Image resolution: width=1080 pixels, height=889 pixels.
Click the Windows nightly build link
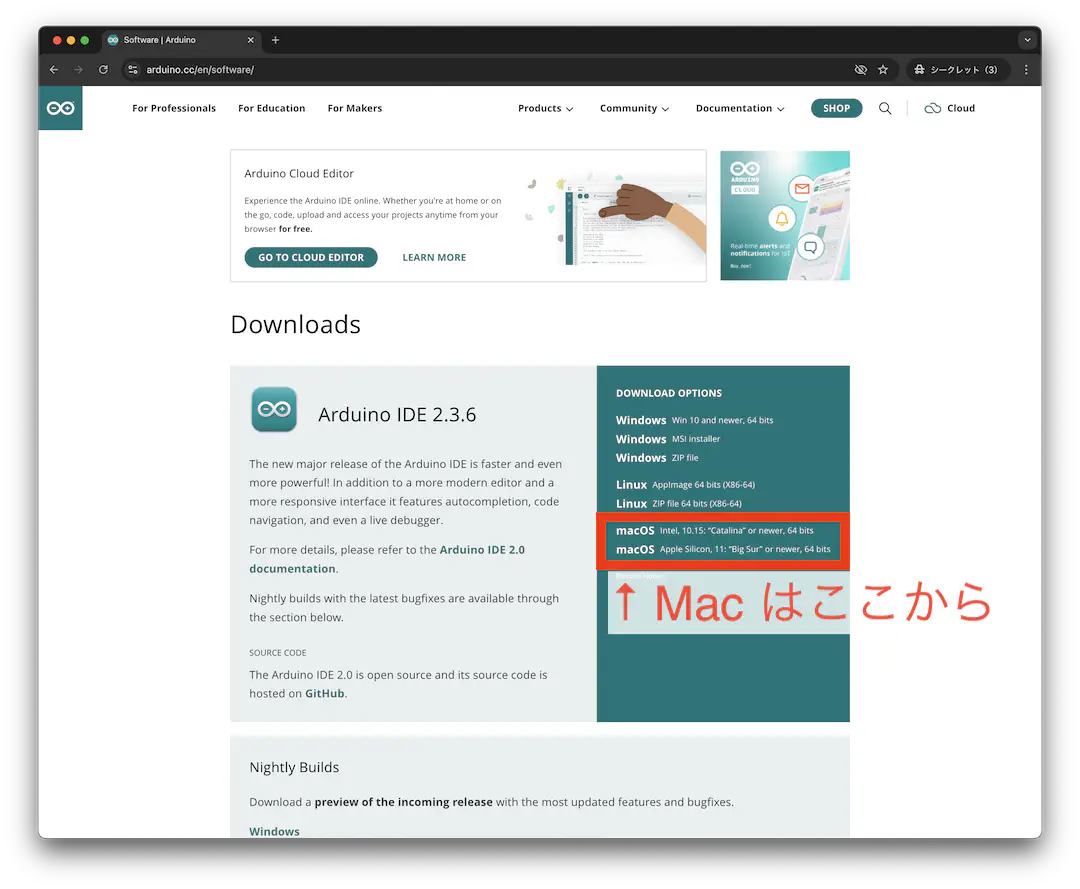coord(274,831)
